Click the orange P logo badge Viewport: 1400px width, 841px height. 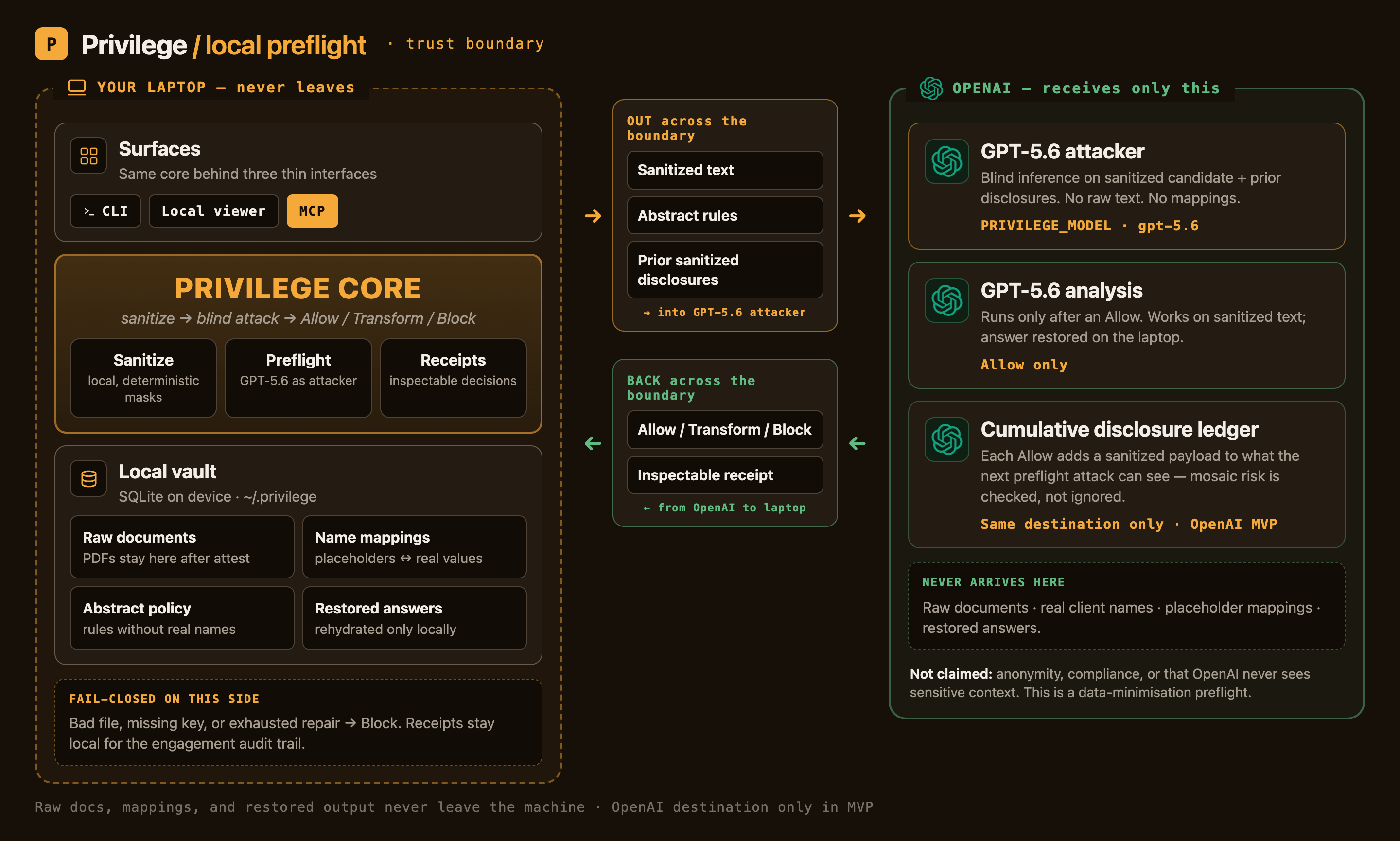click(51, 44)
